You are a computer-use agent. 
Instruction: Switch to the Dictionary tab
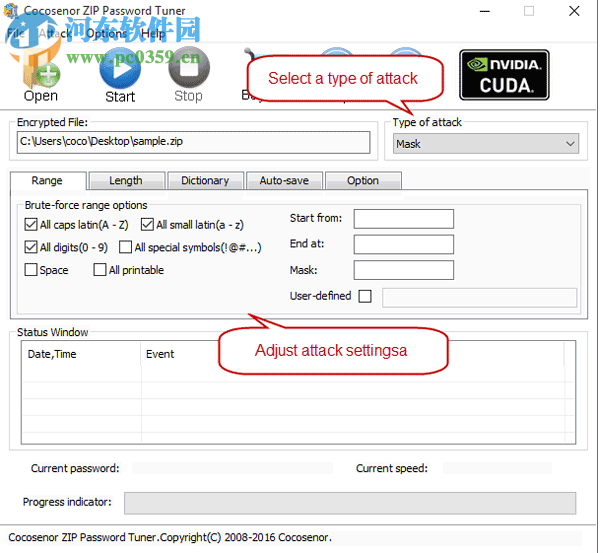205,180
